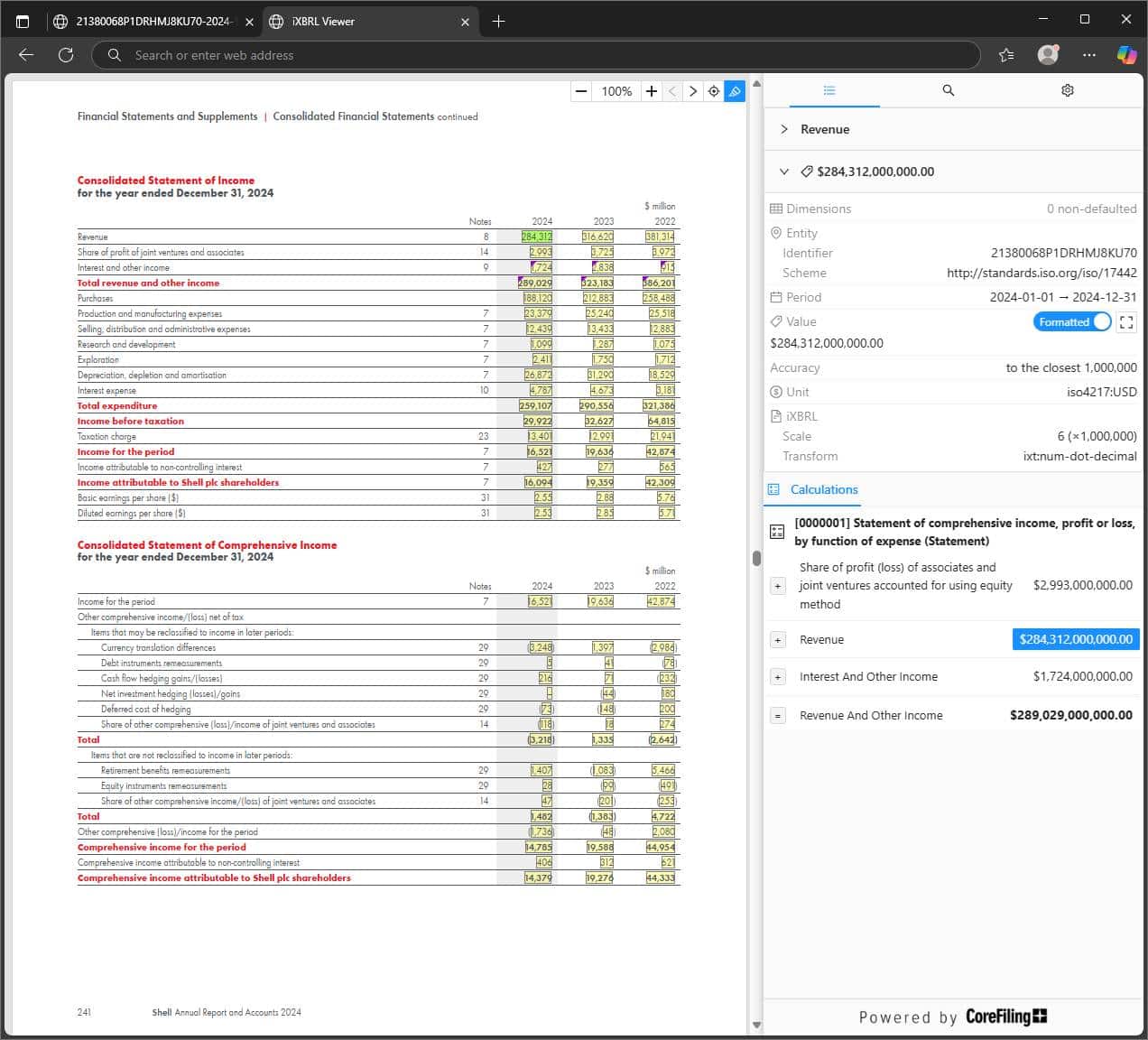The width and height of the screenshot is (1148, 1040).
Task: Click the 100% zoom level display
Action: pos(616,91)
